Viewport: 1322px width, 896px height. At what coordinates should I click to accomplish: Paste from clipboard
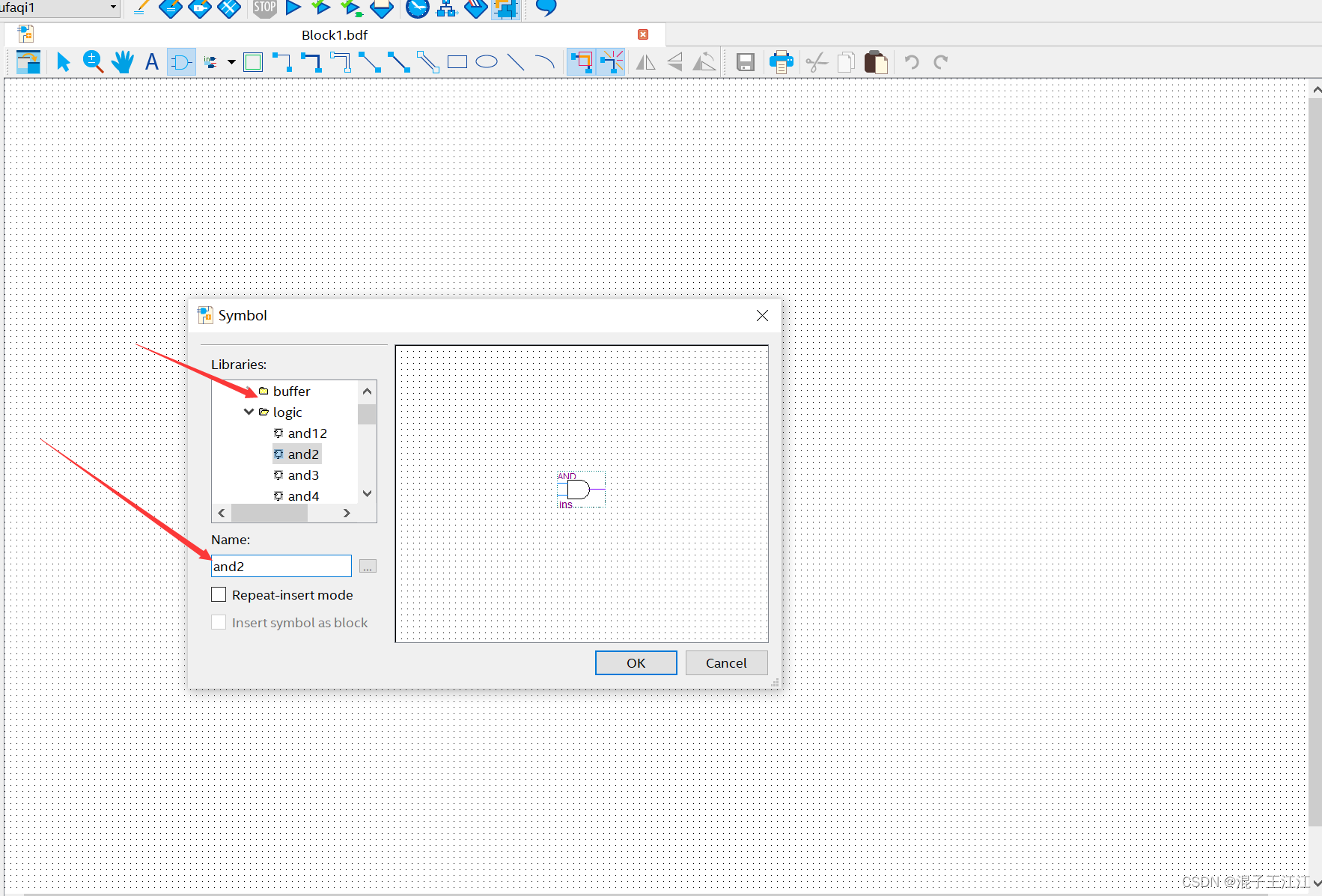pyautogui.click(x=876, y=62)
